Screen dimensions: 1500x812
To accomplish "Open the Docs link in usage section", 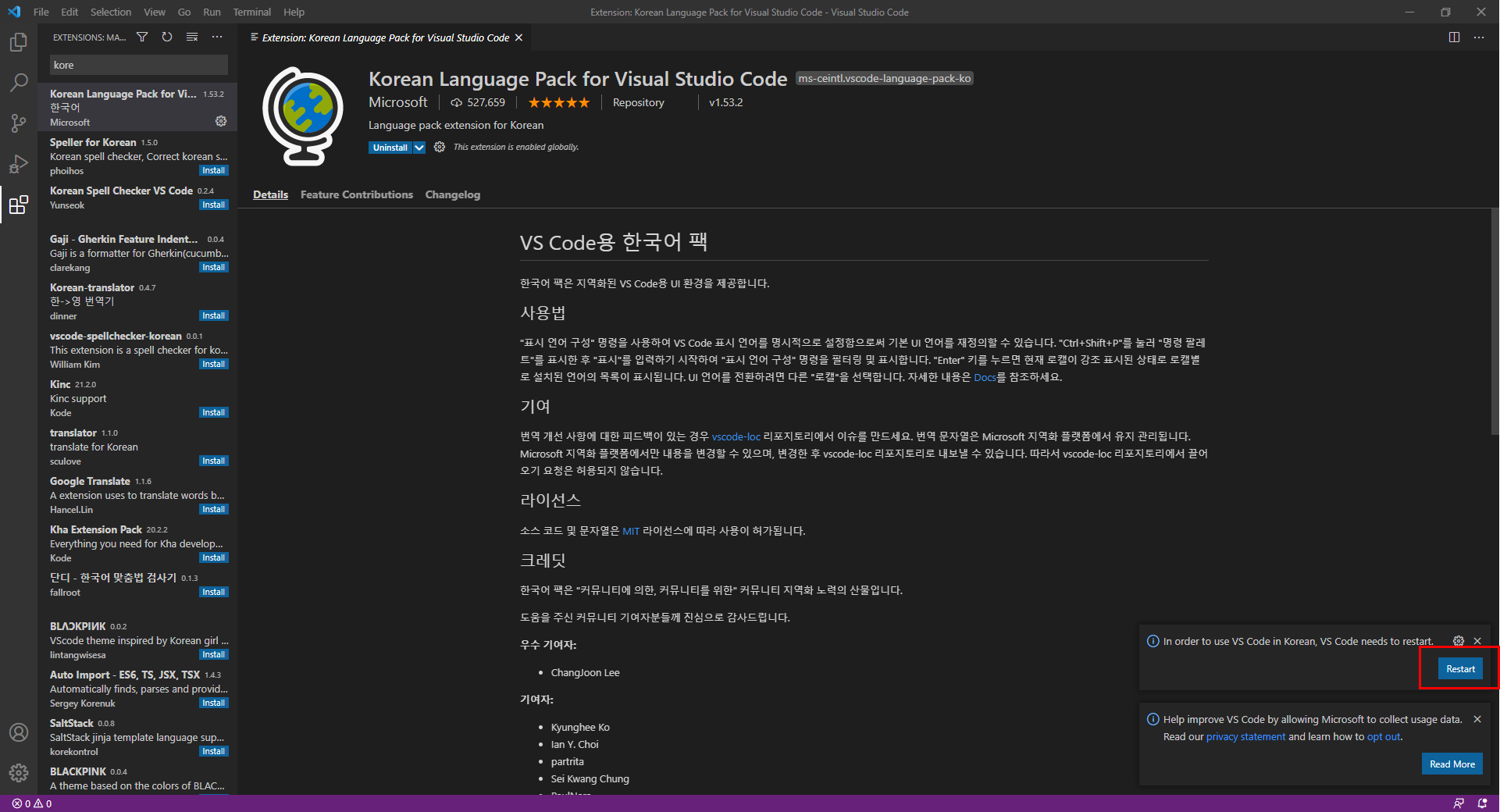I will pyautogui.click(x=985, y=377).
